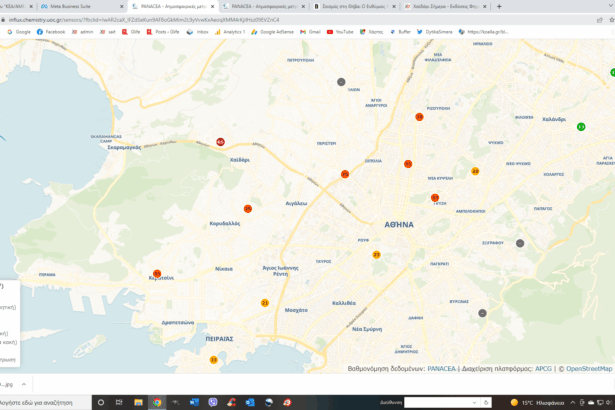Viewport: 615px width, 410px height.
Task: Select the green sensor marker near Χαλάνδρι
Action: tap(581, 127)
